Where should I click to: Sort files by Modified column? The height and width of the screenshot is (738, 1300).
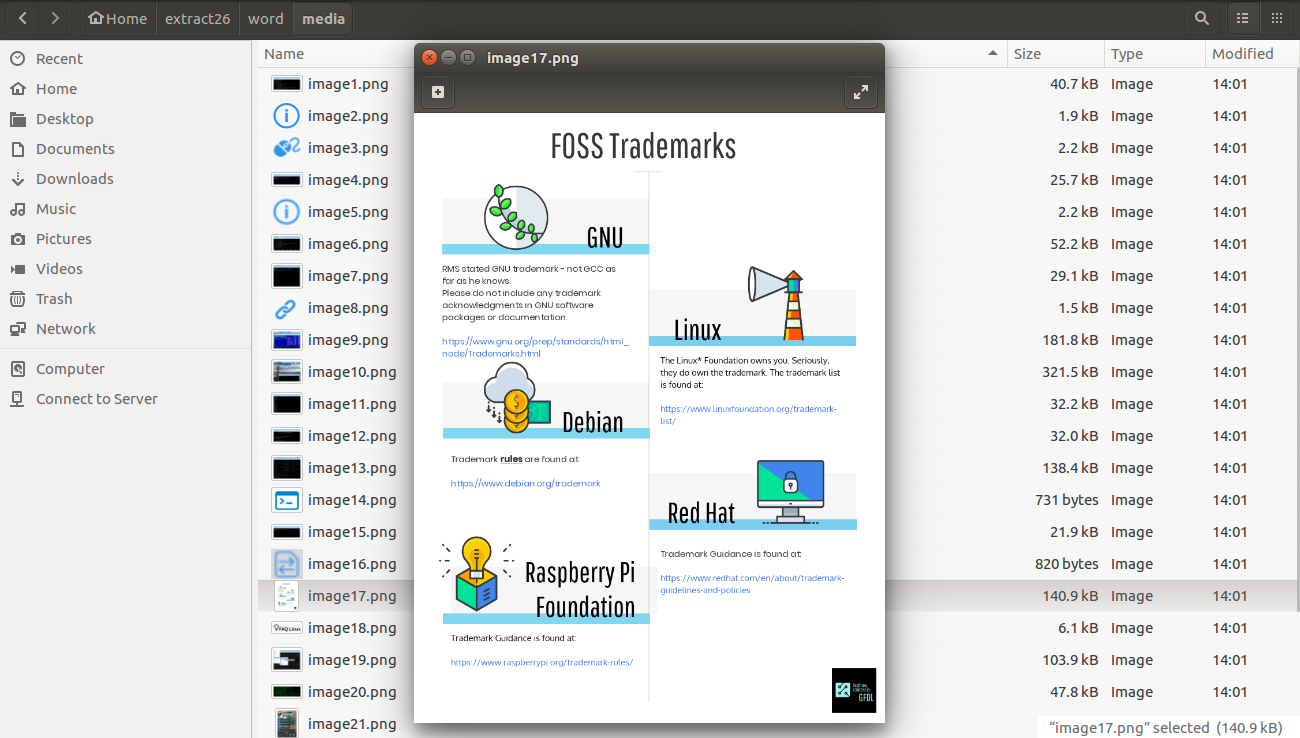[x=1243, y=54]
